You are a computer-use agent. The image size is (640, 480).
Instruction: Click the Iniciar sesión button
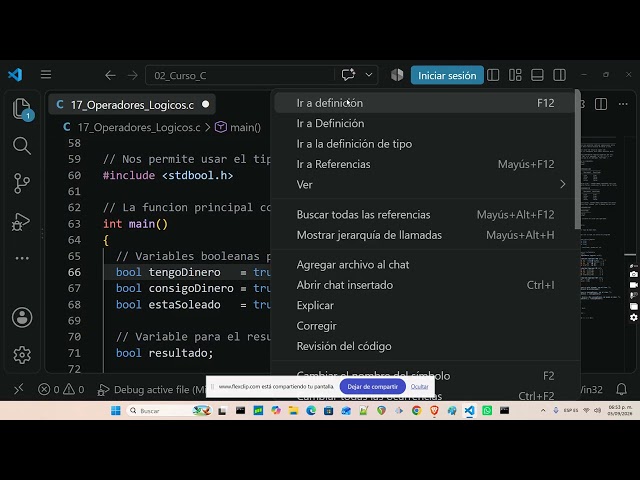(x=447, y=76)
